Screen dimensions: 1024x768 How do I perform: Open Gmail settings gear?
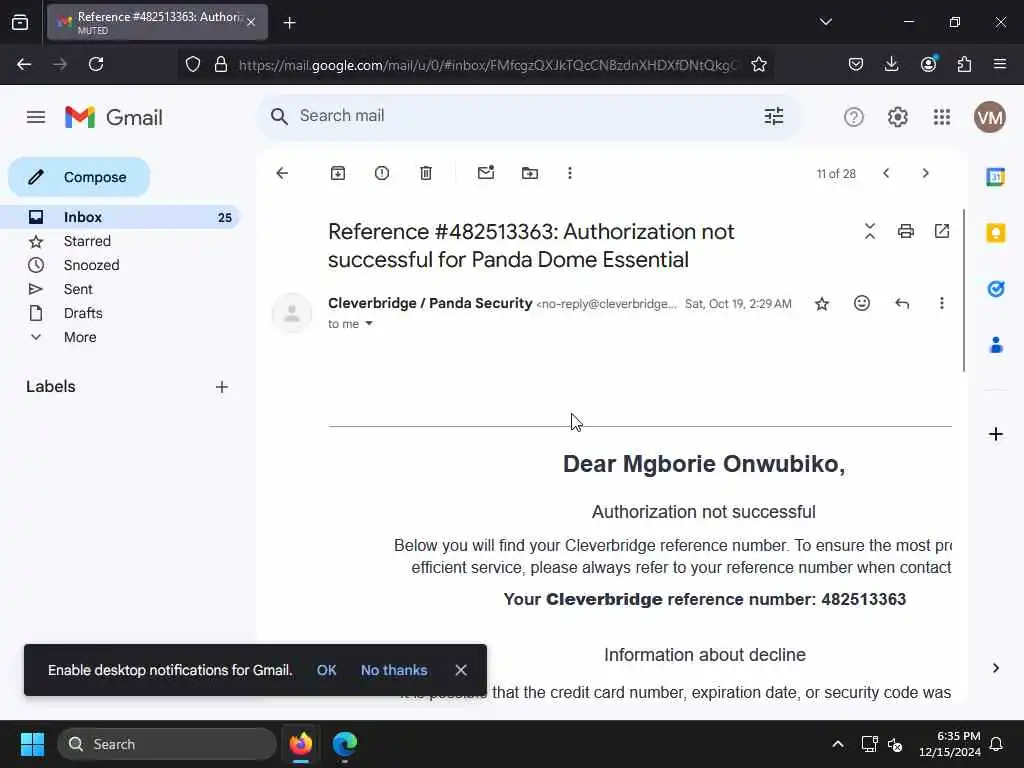pos(897,117)
